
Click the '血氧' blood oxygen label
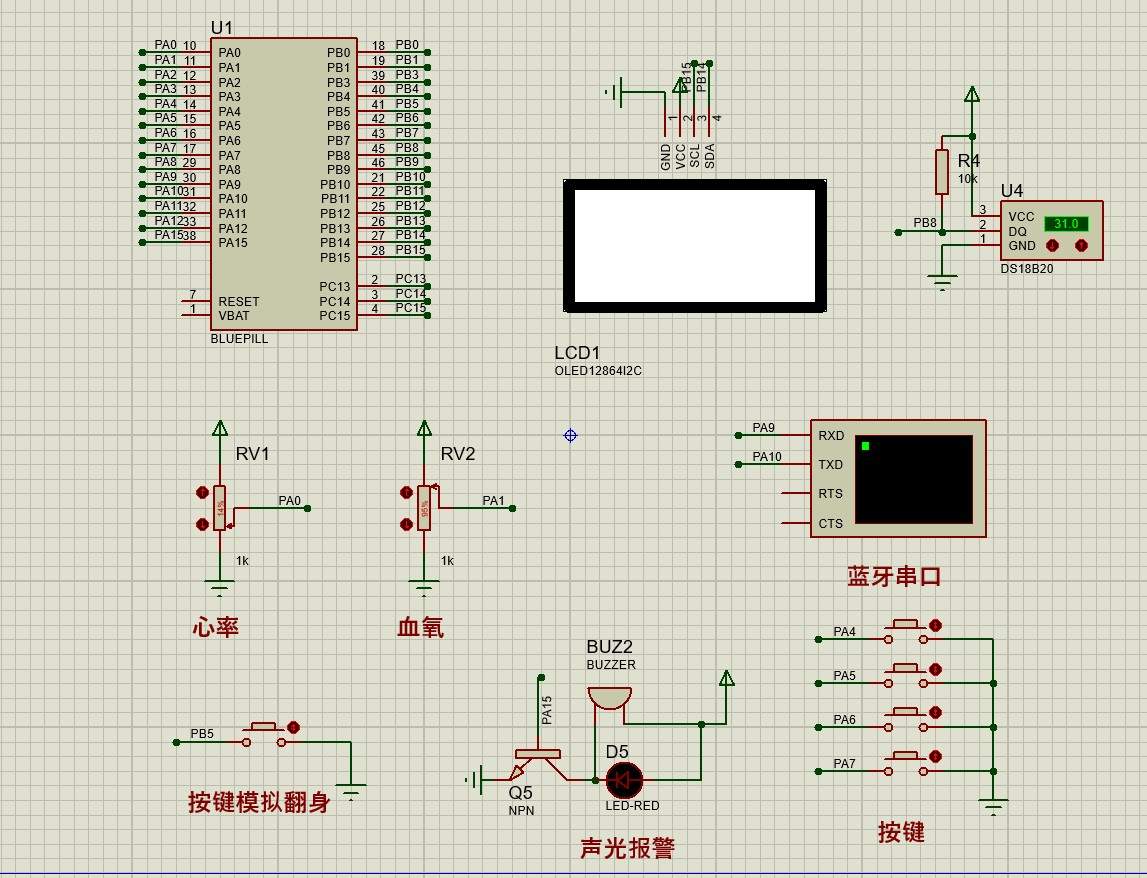point(420,627)
